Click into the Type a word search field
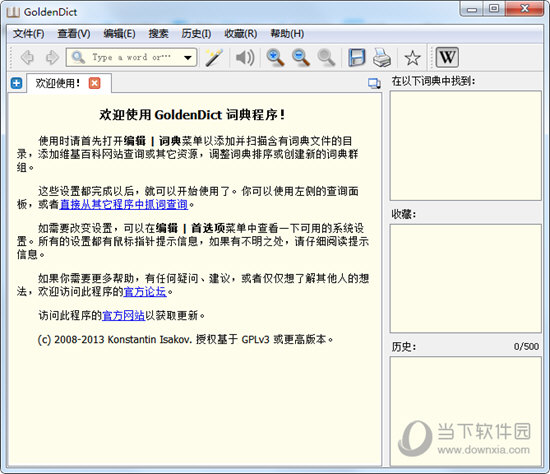 [x=132, y=57]
